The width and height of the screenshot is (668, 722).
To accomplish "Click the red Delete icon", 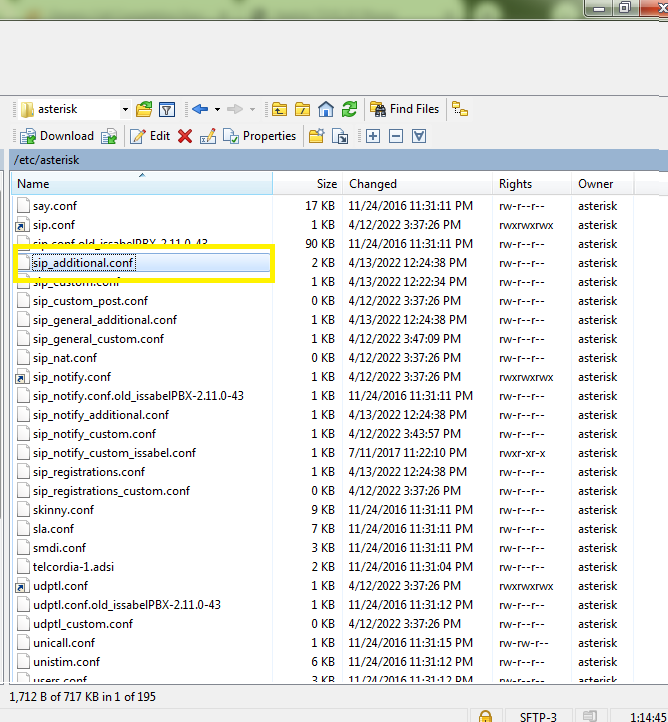I will click(185, 136).
